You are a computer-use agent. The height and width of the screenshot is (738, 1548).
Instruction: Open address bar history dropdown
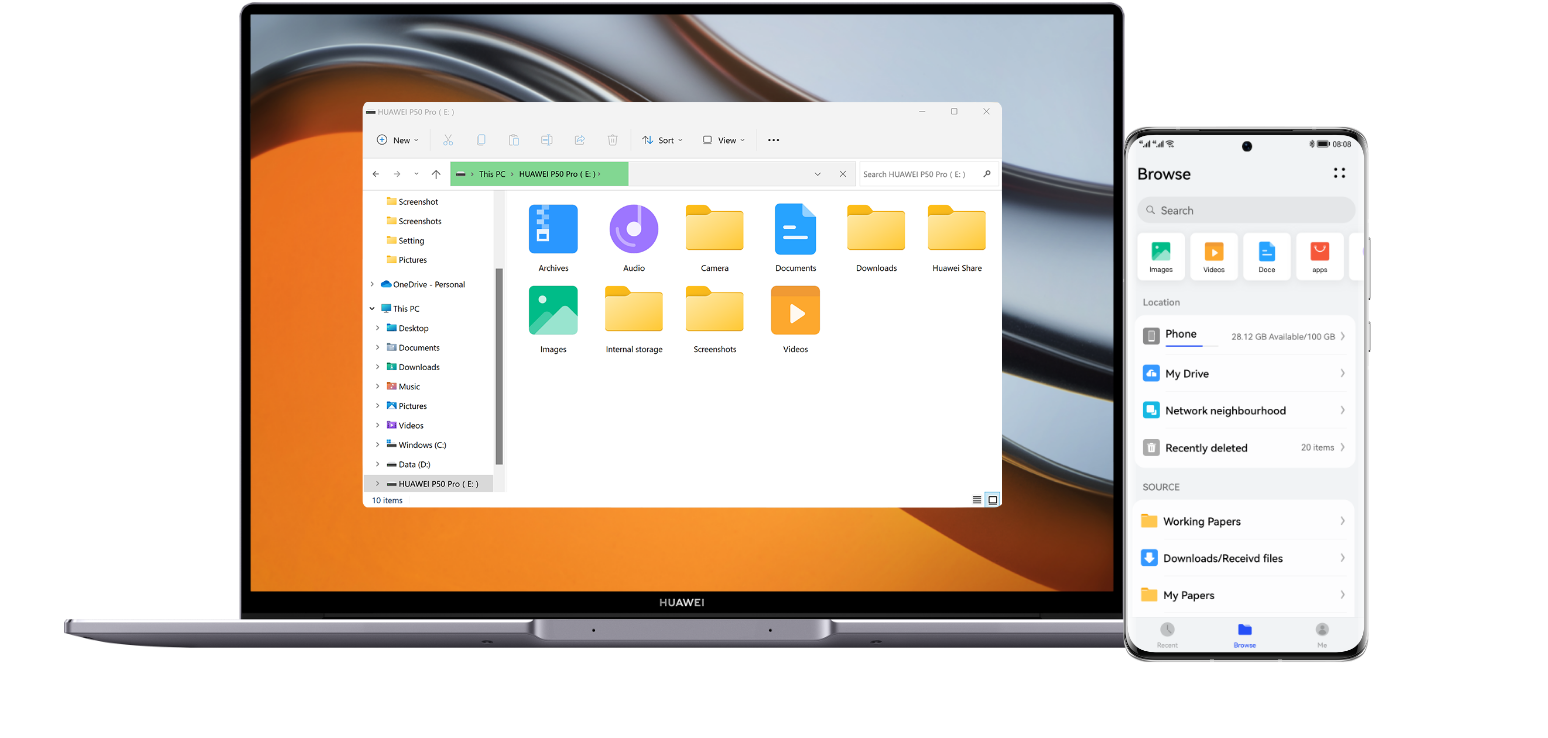(818, 174)
